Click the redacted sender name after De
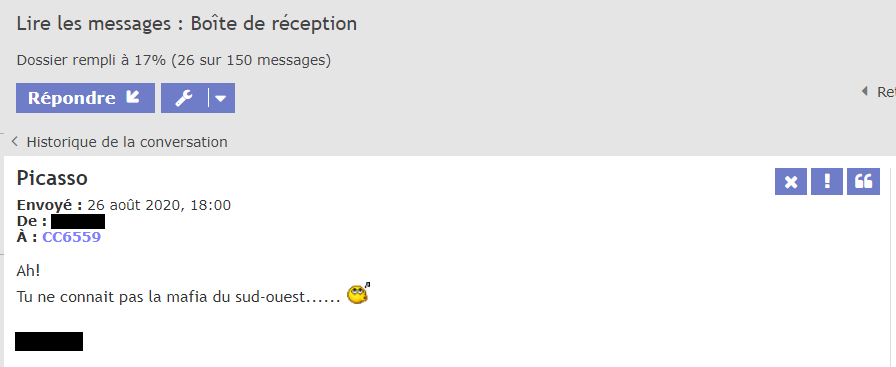The image size is (896, 367). 78,221
